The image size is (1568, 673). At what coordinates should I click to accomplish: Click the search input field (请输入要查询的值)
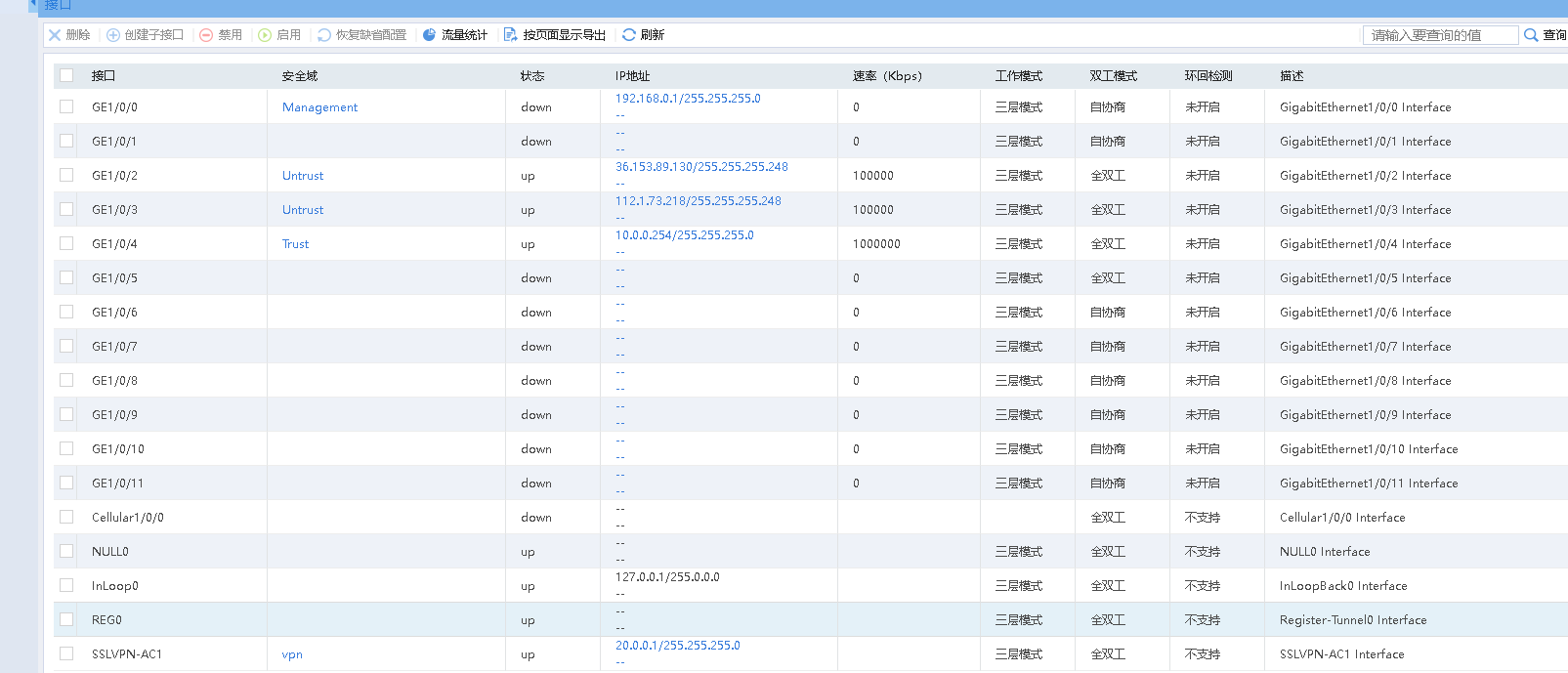click(x=1440, y=35)
